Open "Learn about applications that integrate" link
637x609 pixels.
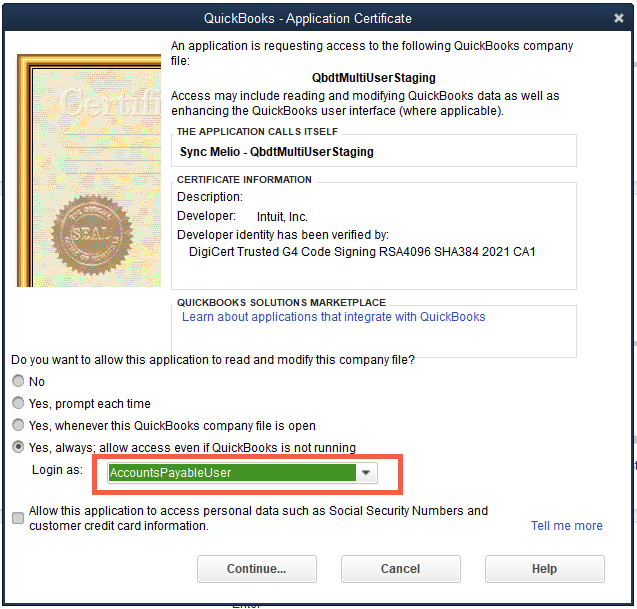click(333, 317)
